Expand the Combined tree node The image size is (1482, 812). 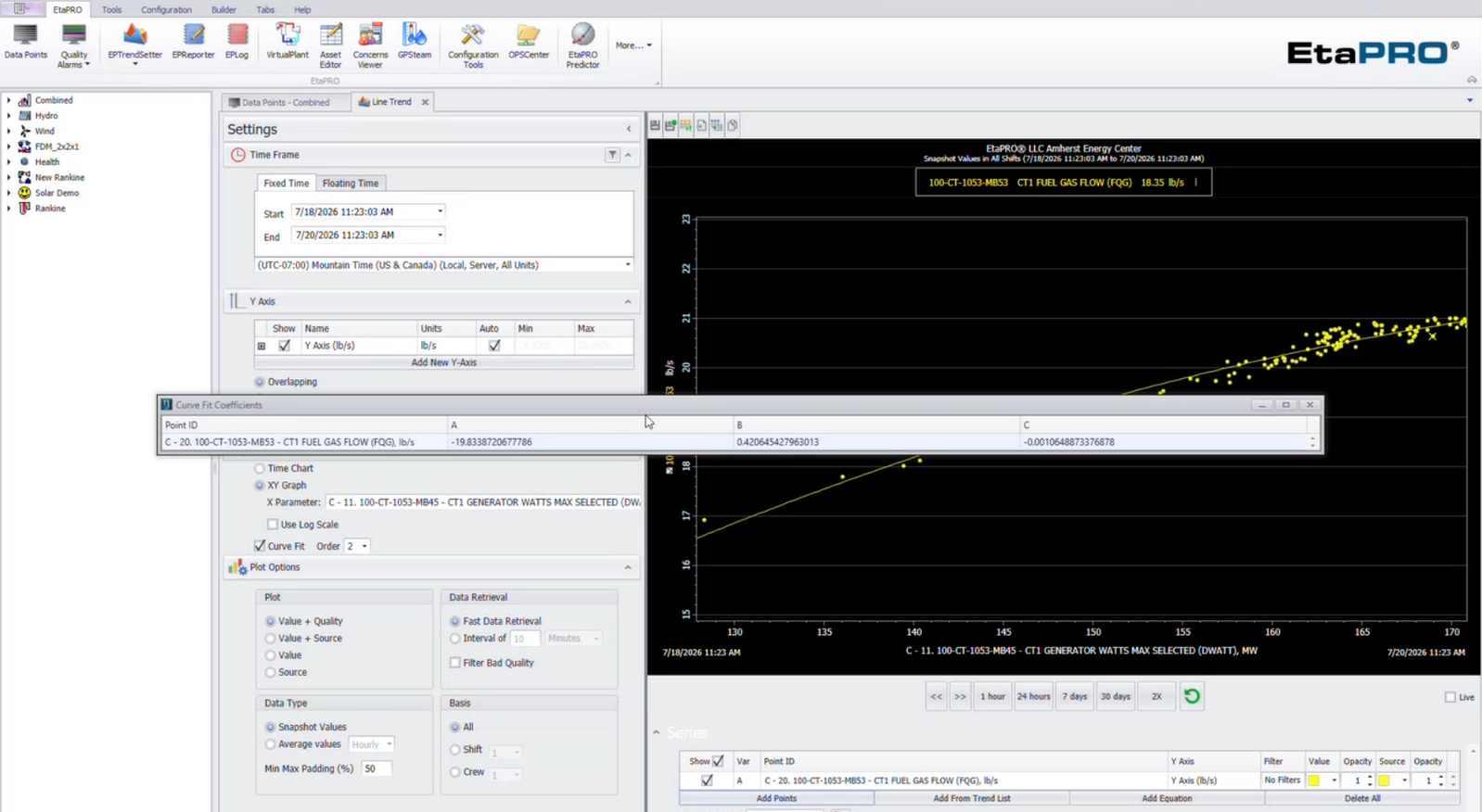coord(9,100)
